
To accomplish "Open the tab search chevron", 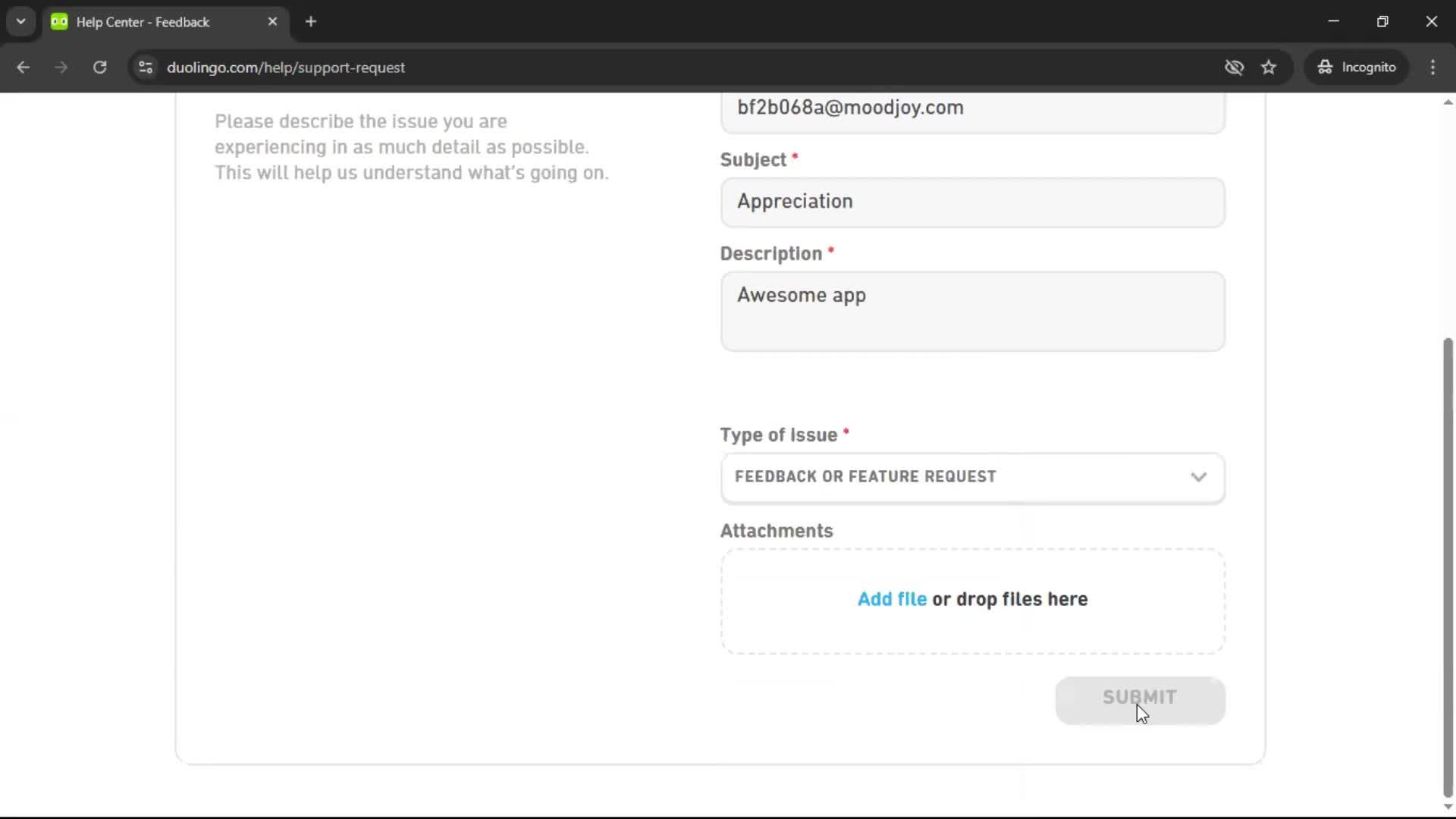I will pos(20,21).
